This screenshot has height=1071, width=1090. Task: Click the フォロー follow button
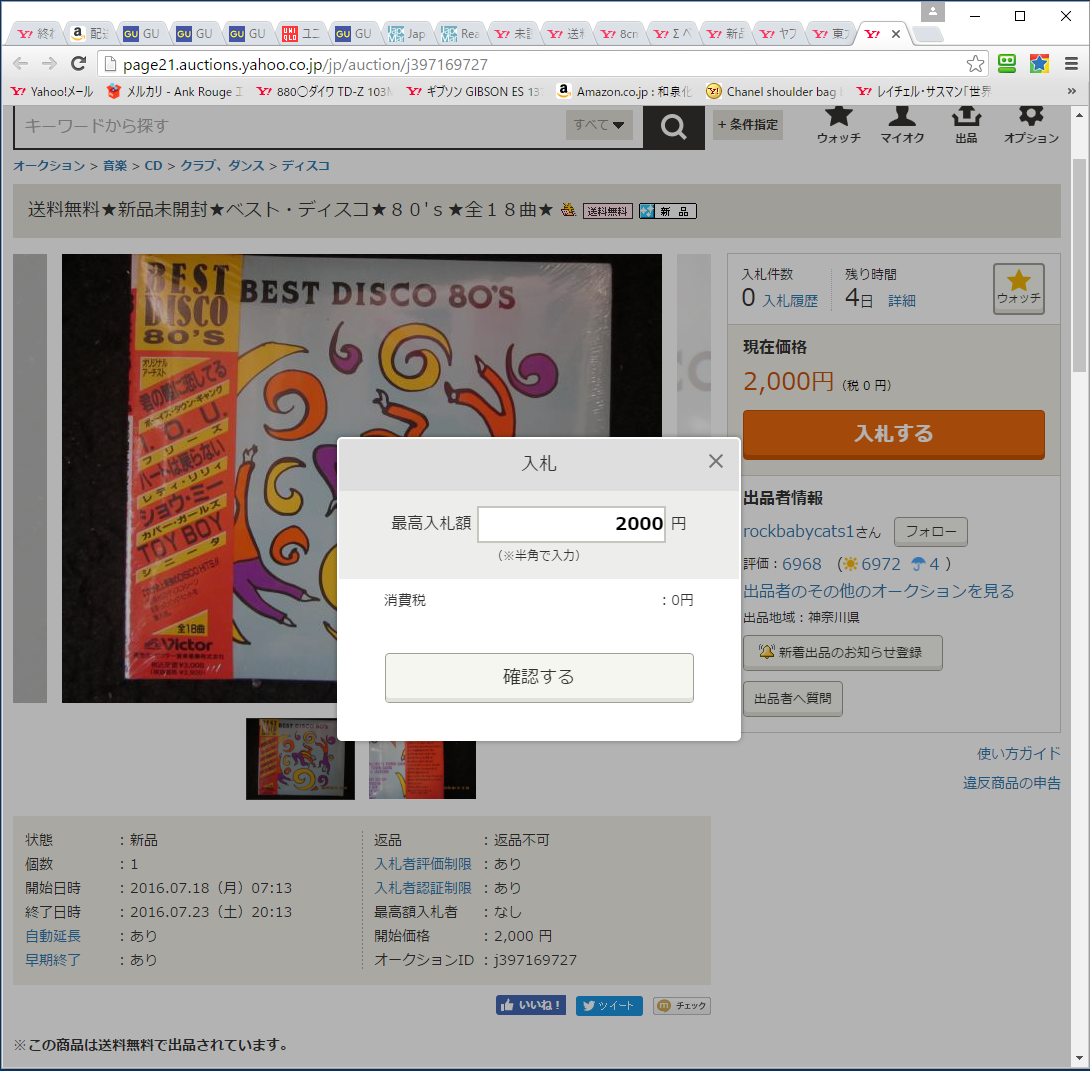tap(930, 532)
